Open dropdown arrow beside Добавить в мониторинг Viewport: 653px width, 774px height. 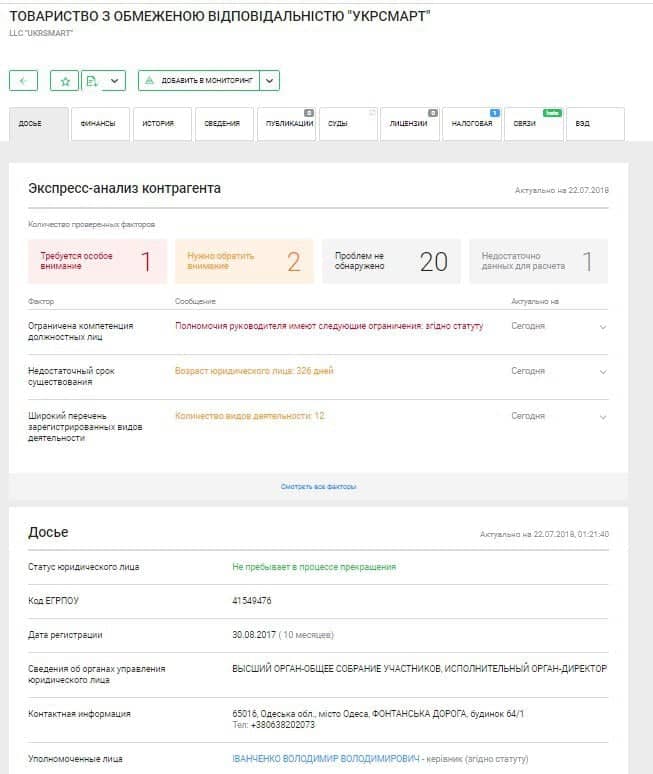269,80
